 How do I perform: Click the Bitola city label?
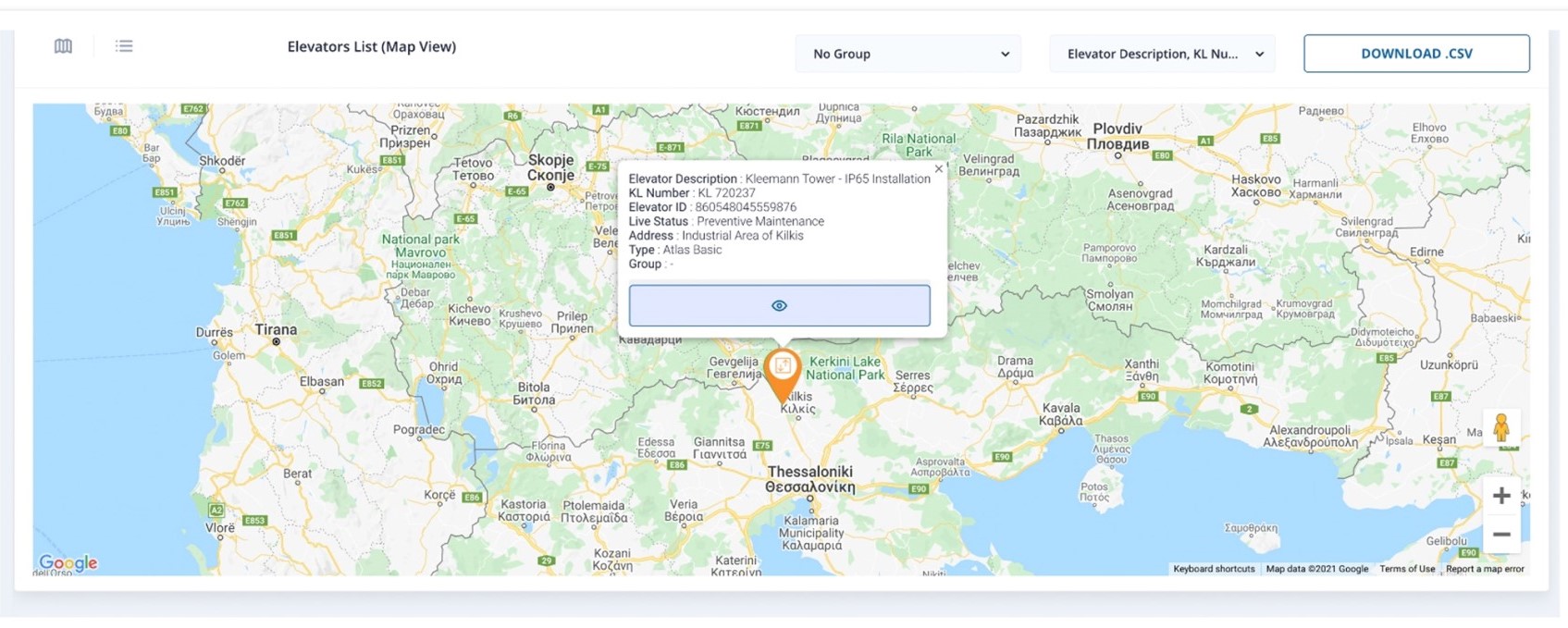535,393
